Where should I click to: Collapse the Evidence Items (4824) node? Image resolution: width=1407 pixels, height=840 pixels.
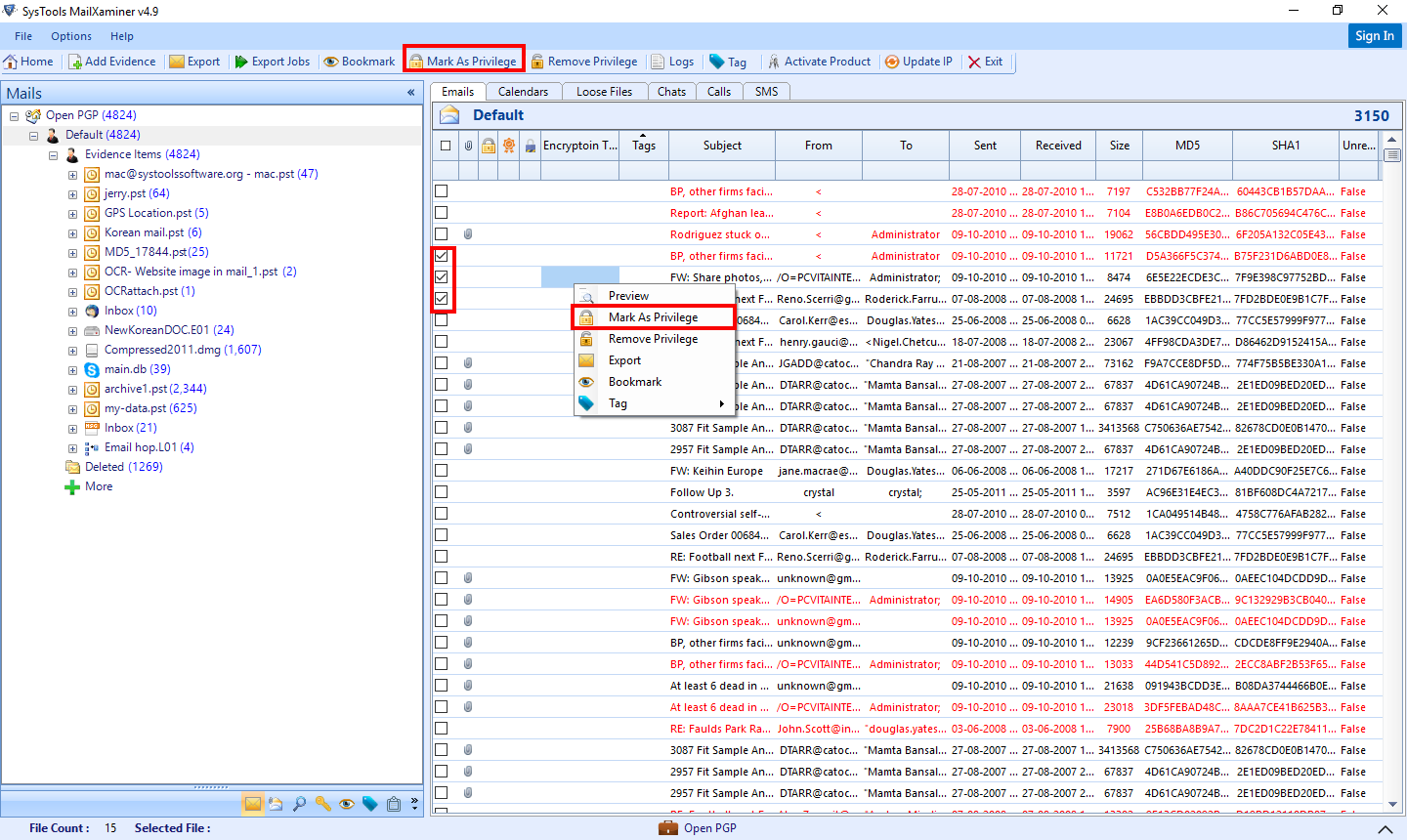tap(53, 154)
